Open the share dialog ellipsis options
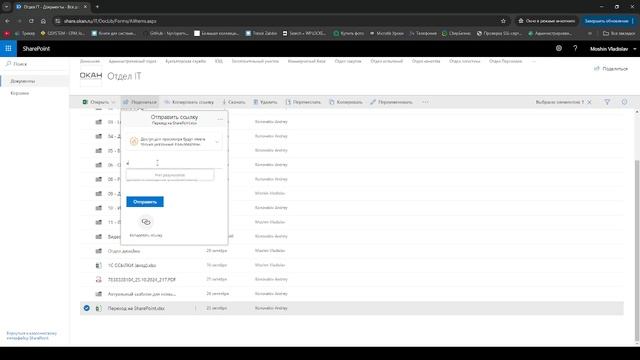640x360 pixels. [220, 119]
